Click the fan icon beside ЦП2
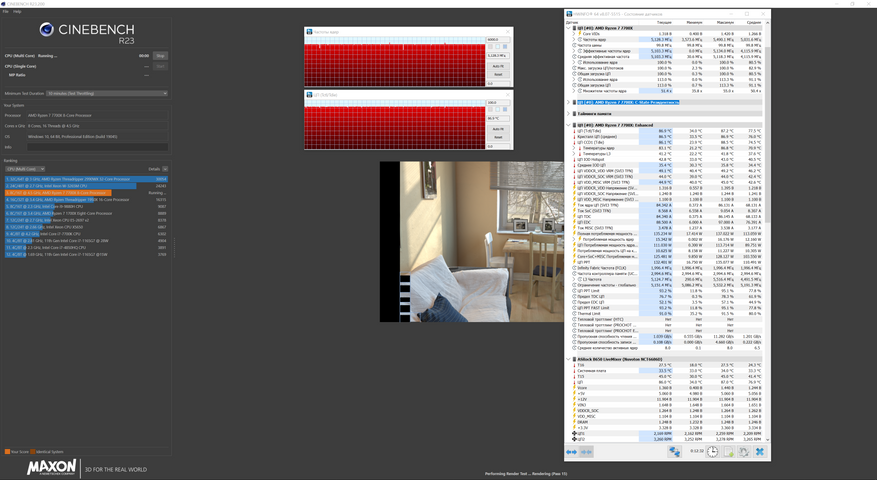Screen dimensions: 877x480 pyautogui.click(x=574, y=439)
